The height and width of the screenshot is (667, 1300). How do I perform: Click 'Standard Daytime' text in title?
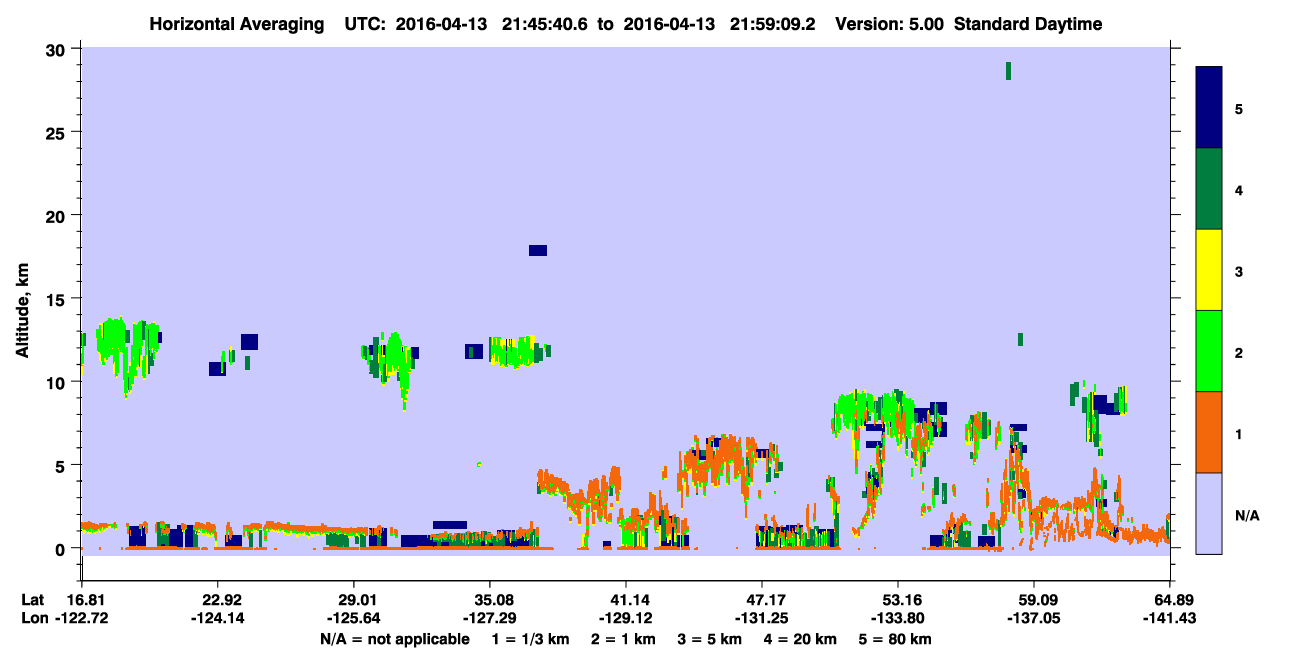point(1028,24)
